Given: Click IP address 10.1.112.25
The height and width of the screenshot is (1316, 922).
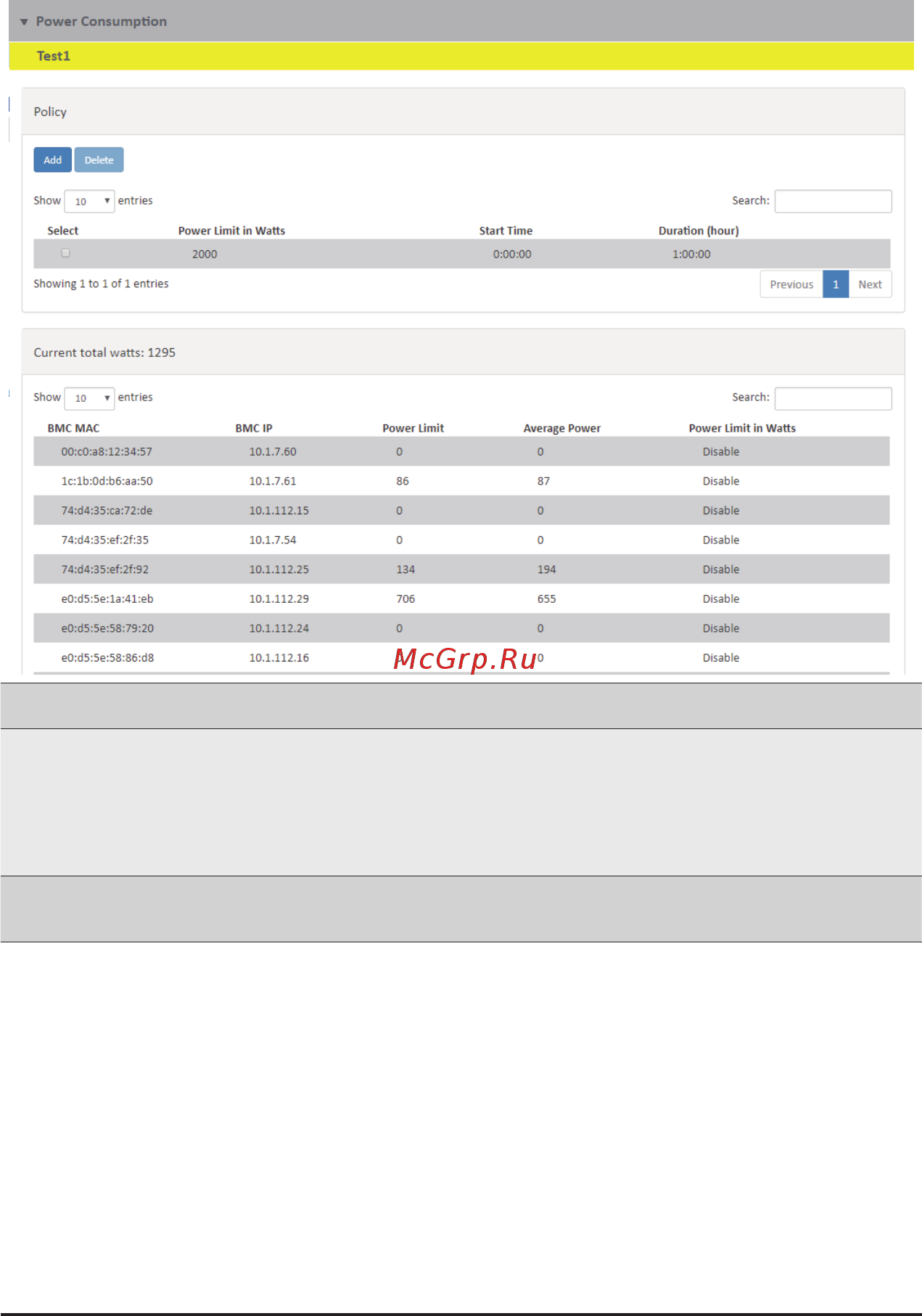Looking at the screenshot, I should 279,569.
